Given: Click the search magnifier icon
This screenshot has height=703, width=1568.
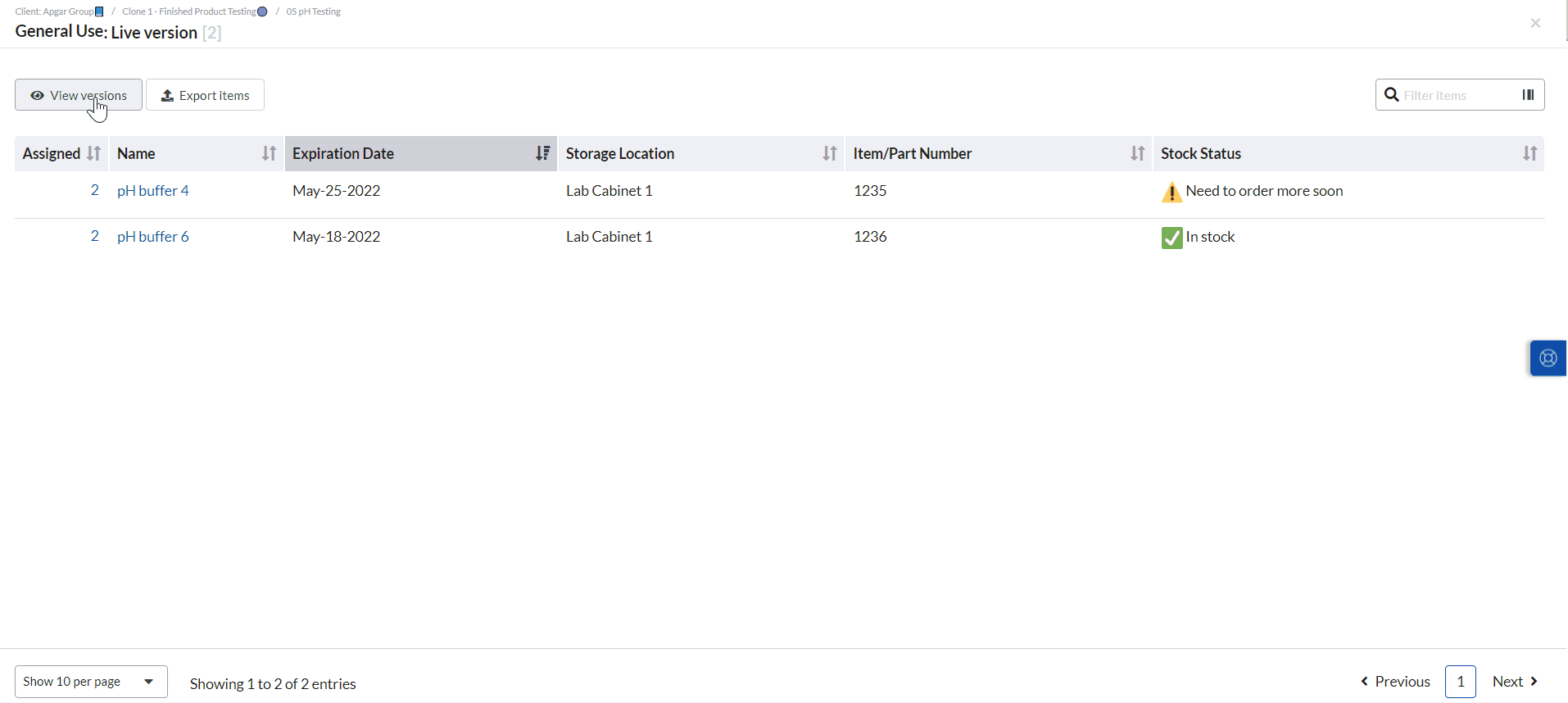Looking at the screenshot, I should pyautogui.click(x=1391, y=95).
